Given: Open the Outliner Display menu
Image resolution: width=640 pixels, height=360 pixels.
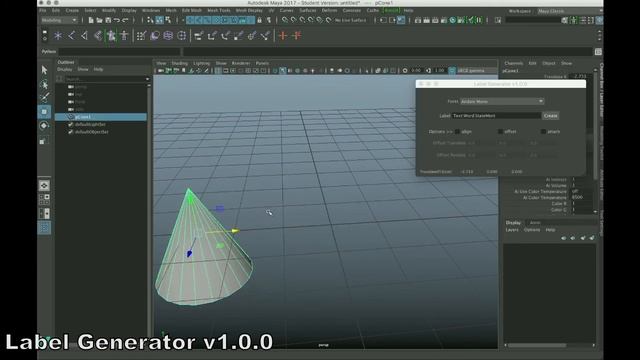Looking at the screenshot, I should click(x=64, y=69).
